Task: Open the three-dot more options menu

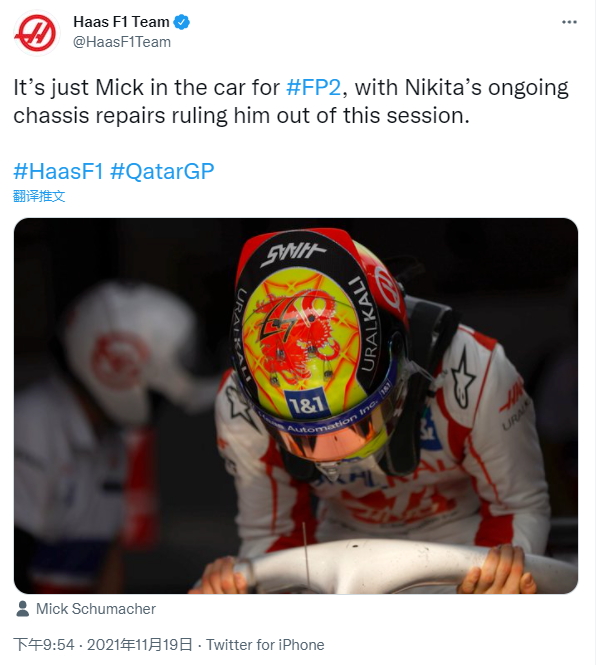Action: [569, 22]
